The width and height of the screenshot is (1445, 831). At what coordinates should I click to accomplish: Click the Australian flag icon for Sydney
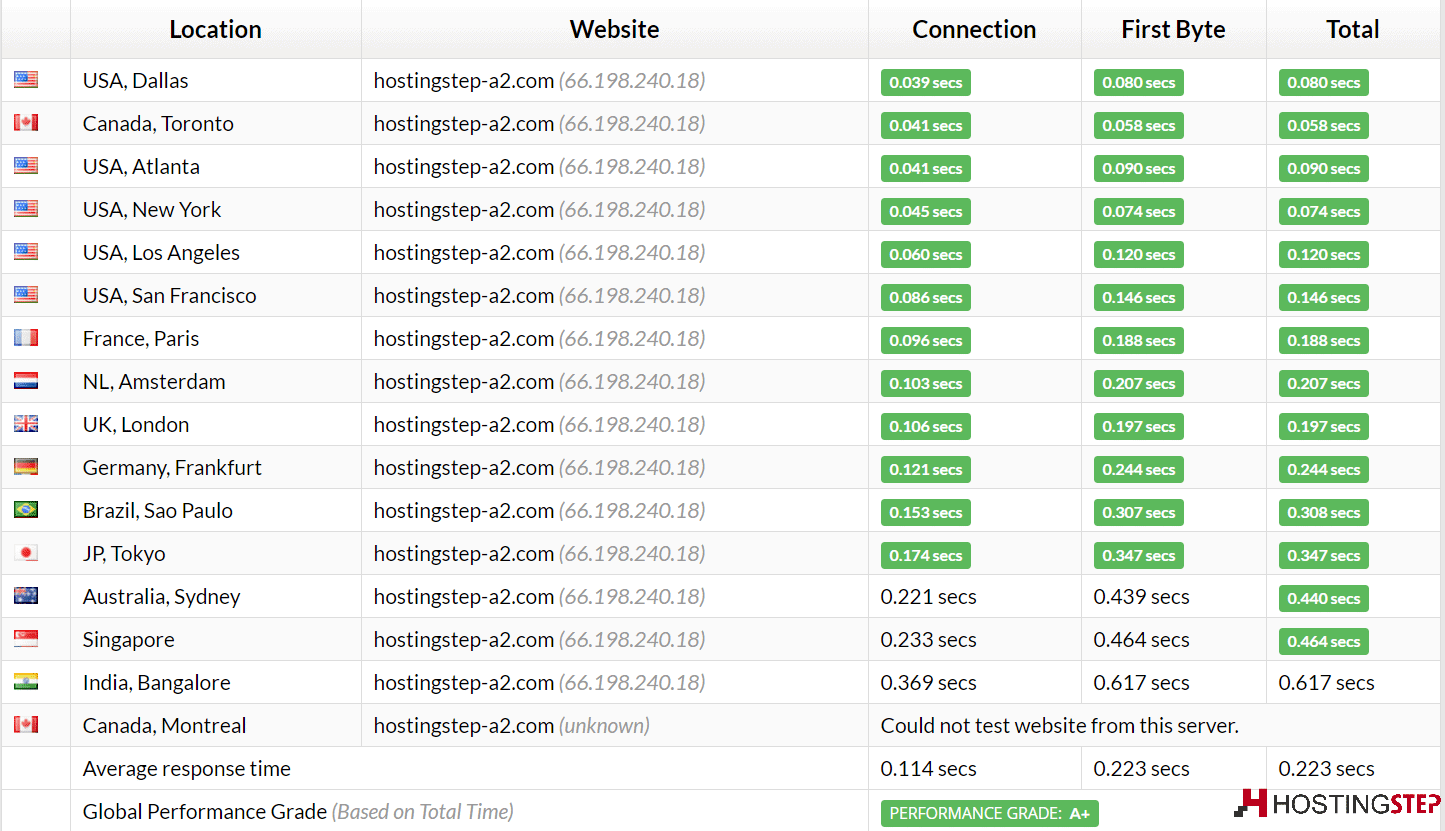point(26,596)
